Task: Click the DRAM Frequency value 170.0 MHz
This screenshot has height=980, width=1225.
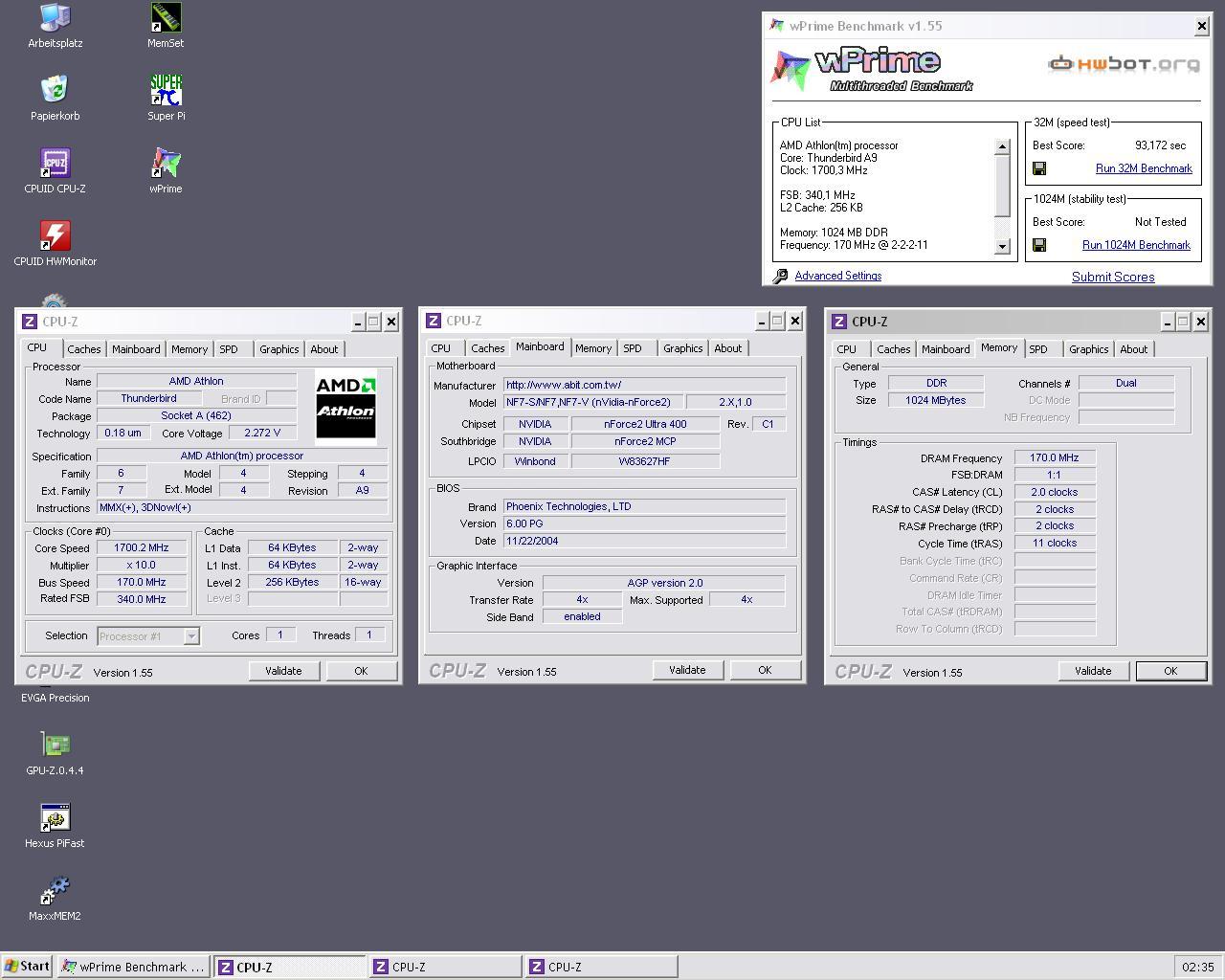Action: pyautogui.click(x=1055, y=458)
